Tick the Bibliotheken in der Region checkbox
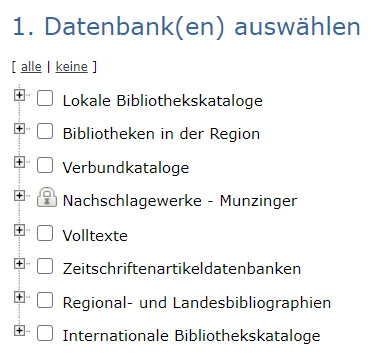Viewport: 371px width, 363px height. click(45, 131)
